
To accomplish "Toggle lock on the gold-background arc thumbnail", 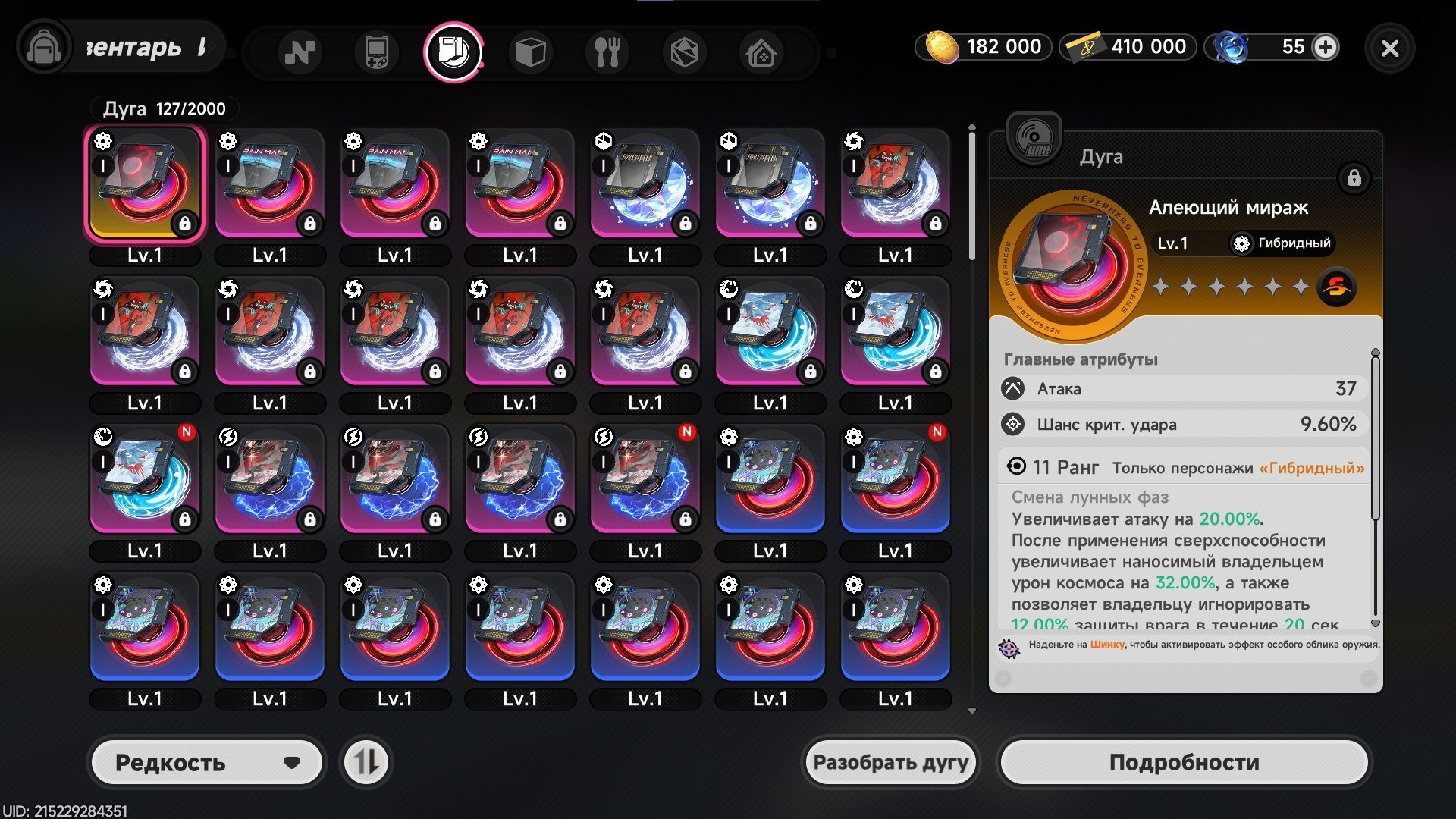I will pyautogui.click(x=184, y=223).
